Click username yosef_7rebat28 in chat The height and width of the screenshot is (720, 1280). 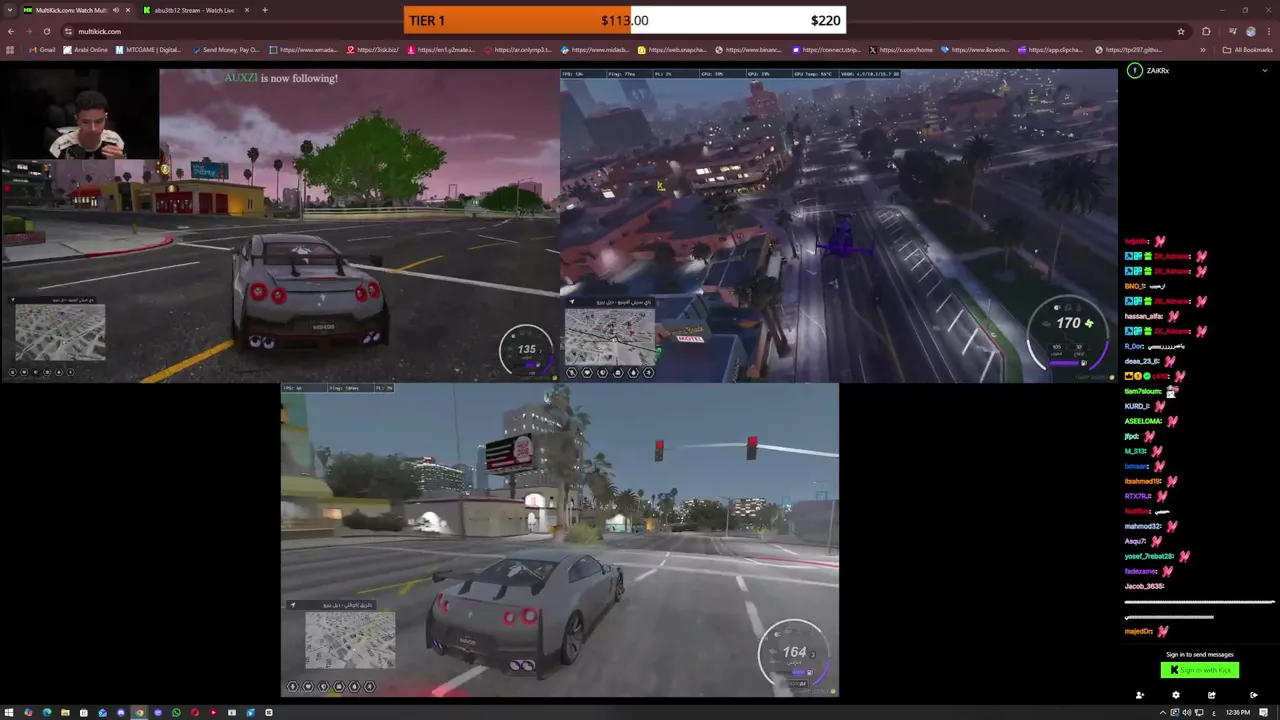[x=1149, y=556]
